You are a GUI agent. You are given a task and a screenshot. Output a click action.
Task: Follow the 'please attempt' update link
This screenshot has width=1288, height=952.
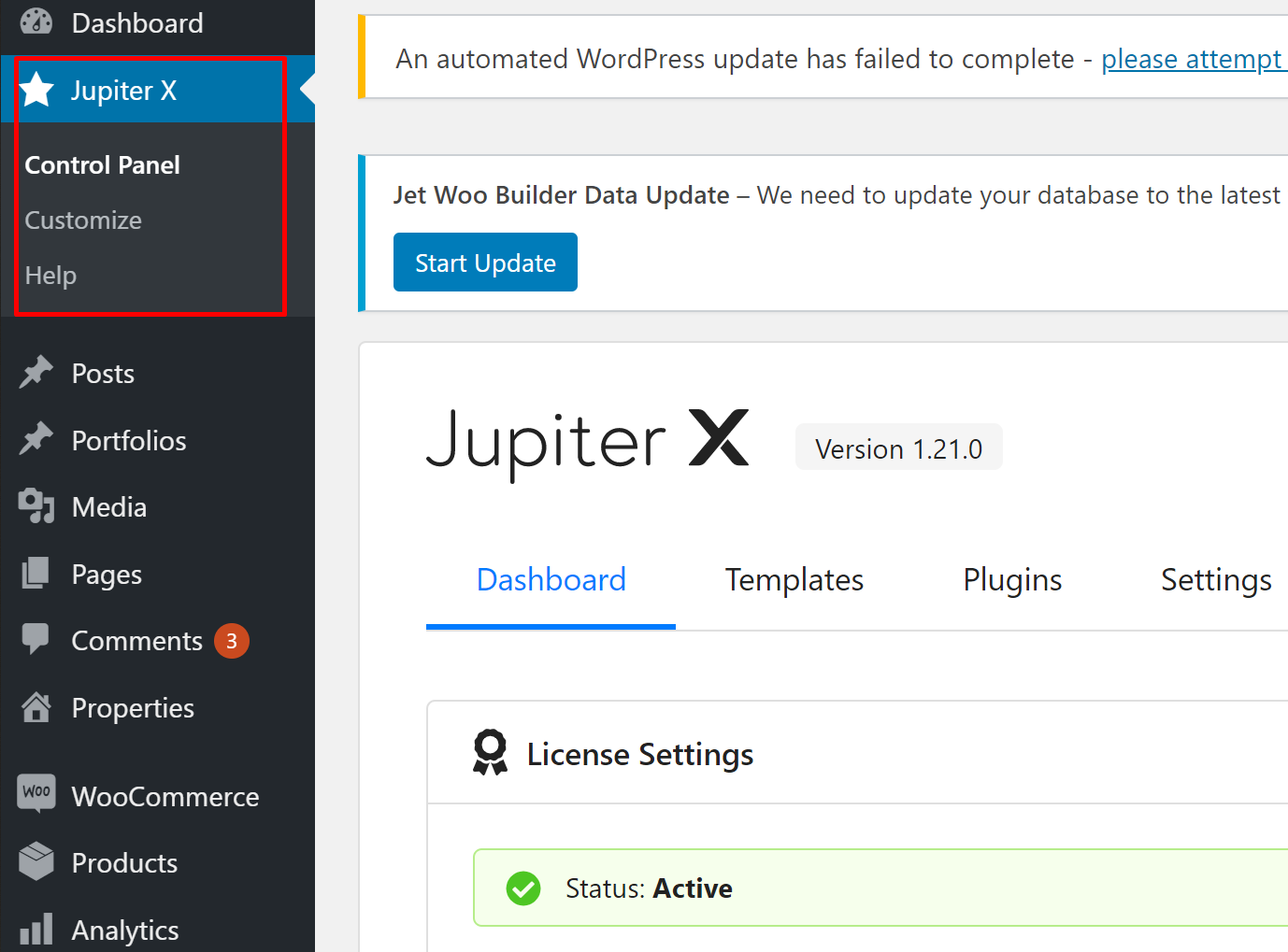(1194, 59)
